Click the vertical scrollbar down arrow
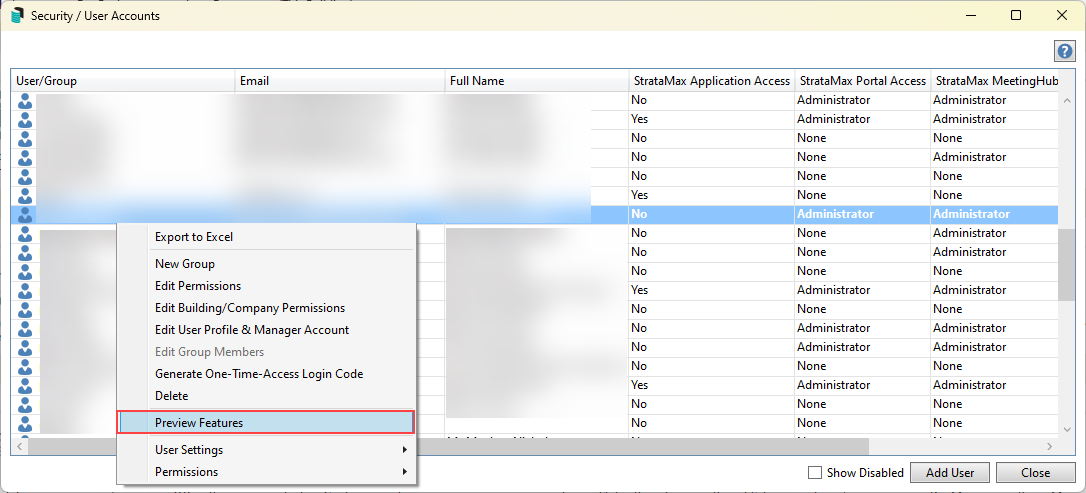 click(1067, 429)
